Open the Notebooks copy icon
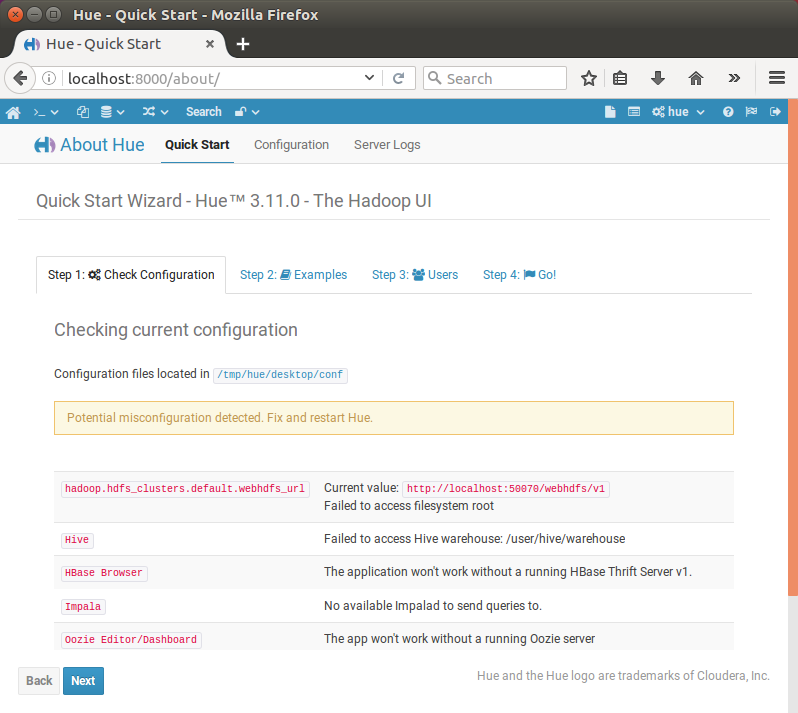Viewport: 798px width, 713px height. [x=82, y=112]
